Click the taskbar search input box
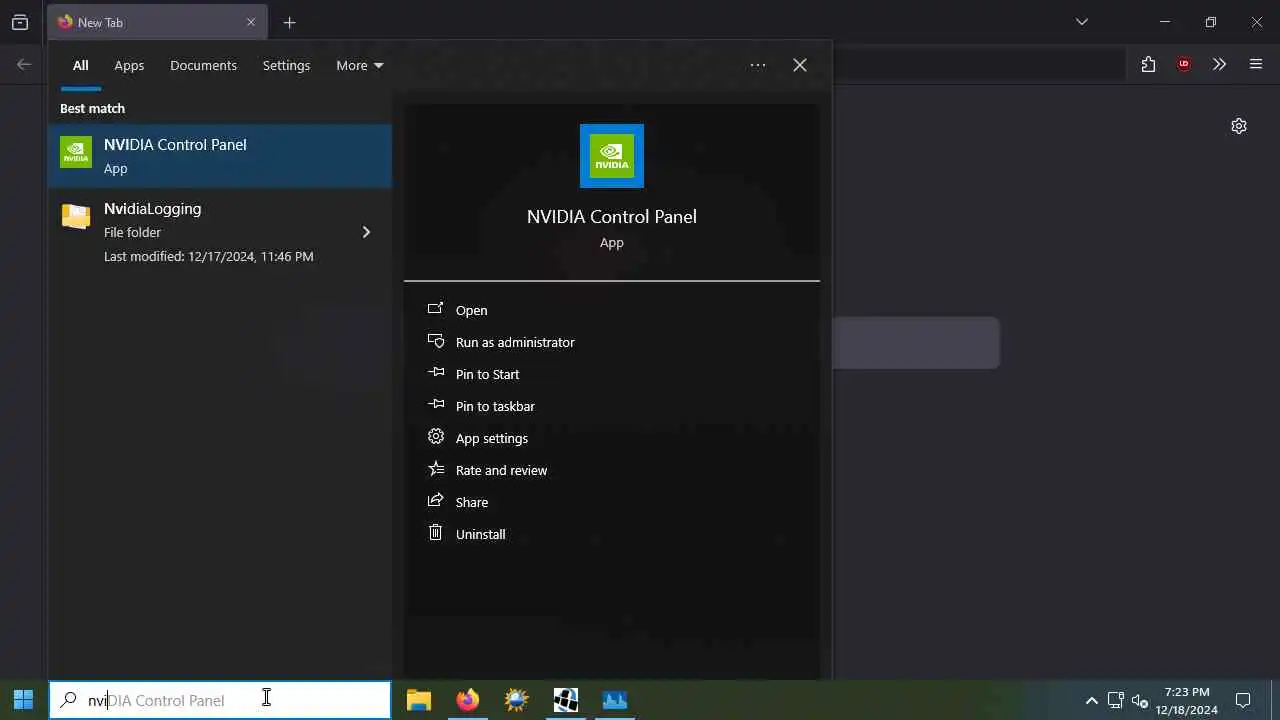1280x720 pixels. 220,700
